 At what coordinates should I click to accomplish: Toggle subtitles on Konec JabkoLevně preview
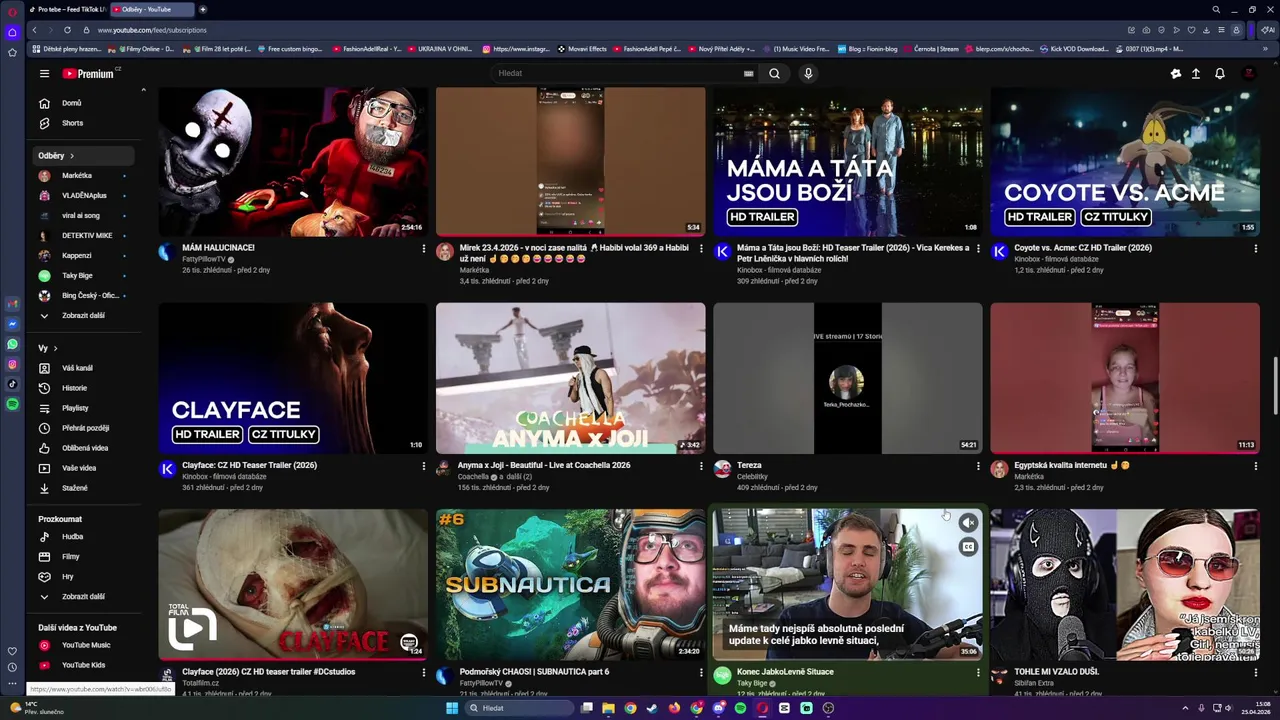pyautogui.click(x=968, y=547)
